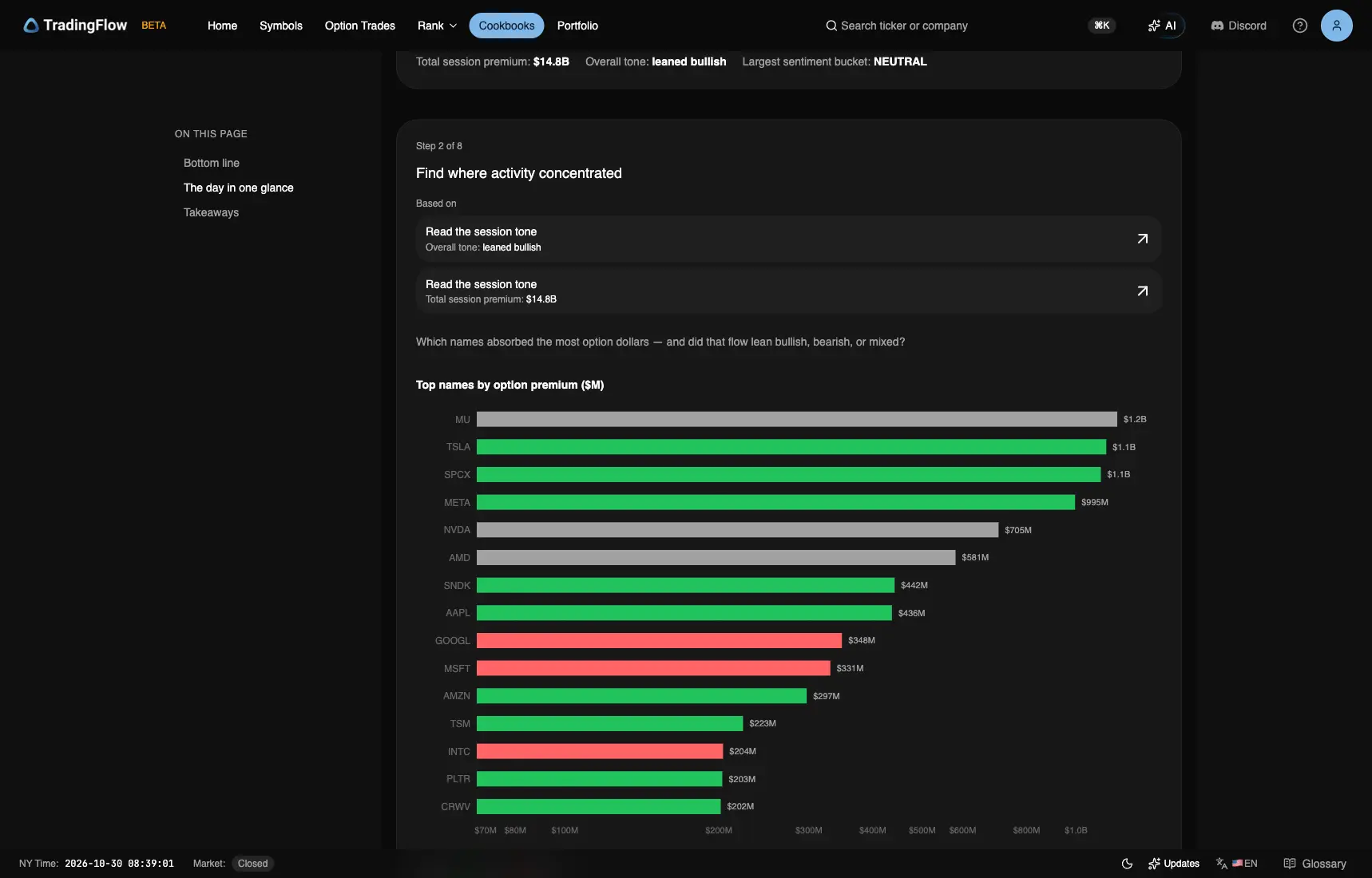This screenshot has height=878, width=1372.
Task: Click the green TSLA premium bar
Action: coord(791,447)
